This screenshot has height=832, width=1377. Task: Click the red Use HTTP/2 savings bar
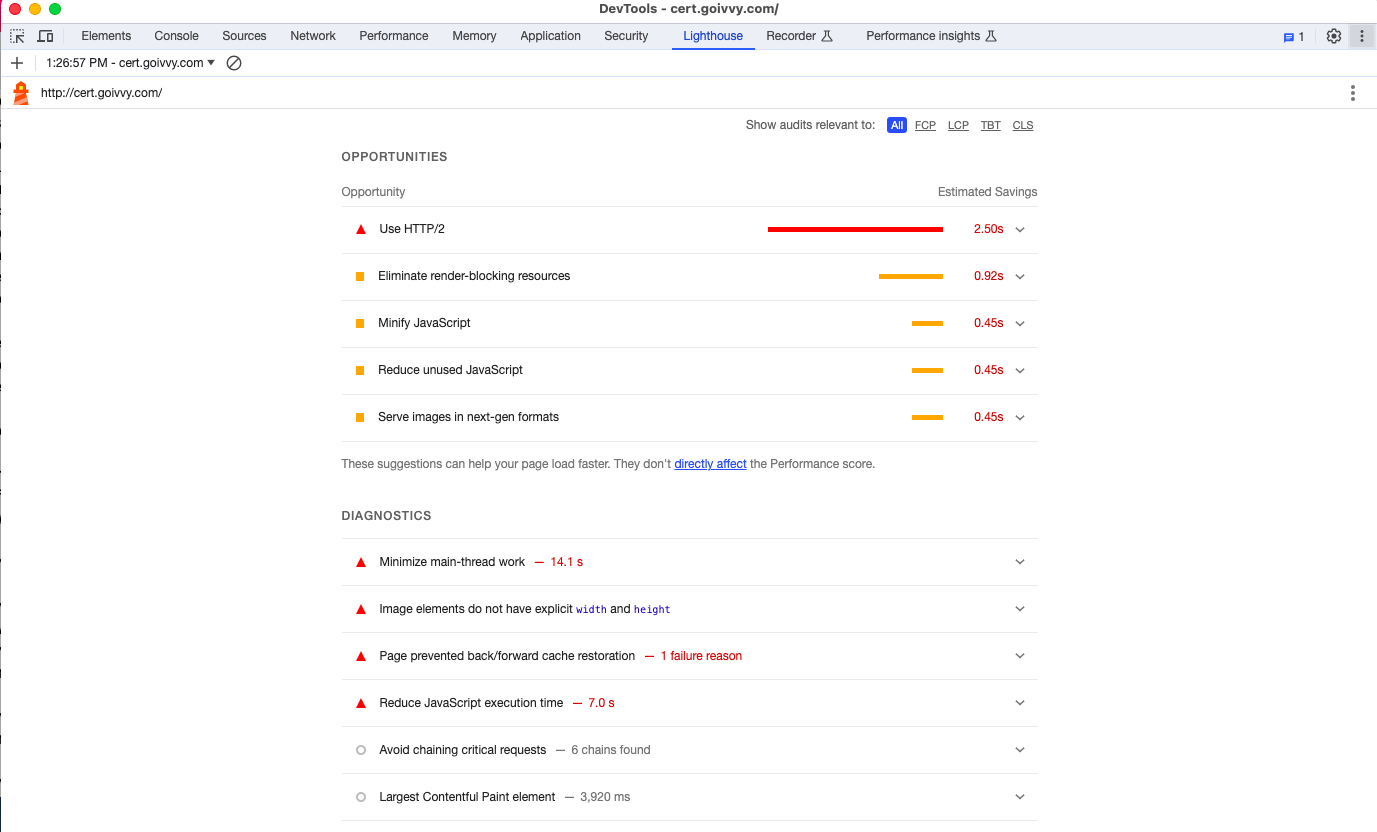pyautogui.click(x=855, y=229)
